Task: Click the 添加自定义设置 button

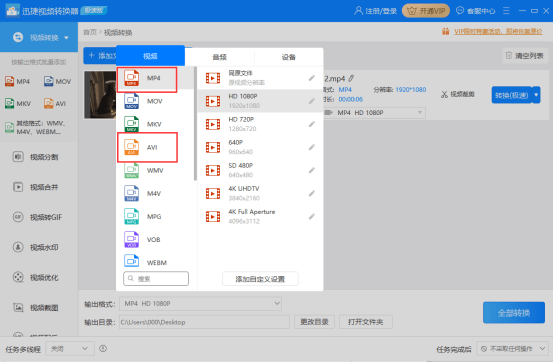Action: coord(260,279)
